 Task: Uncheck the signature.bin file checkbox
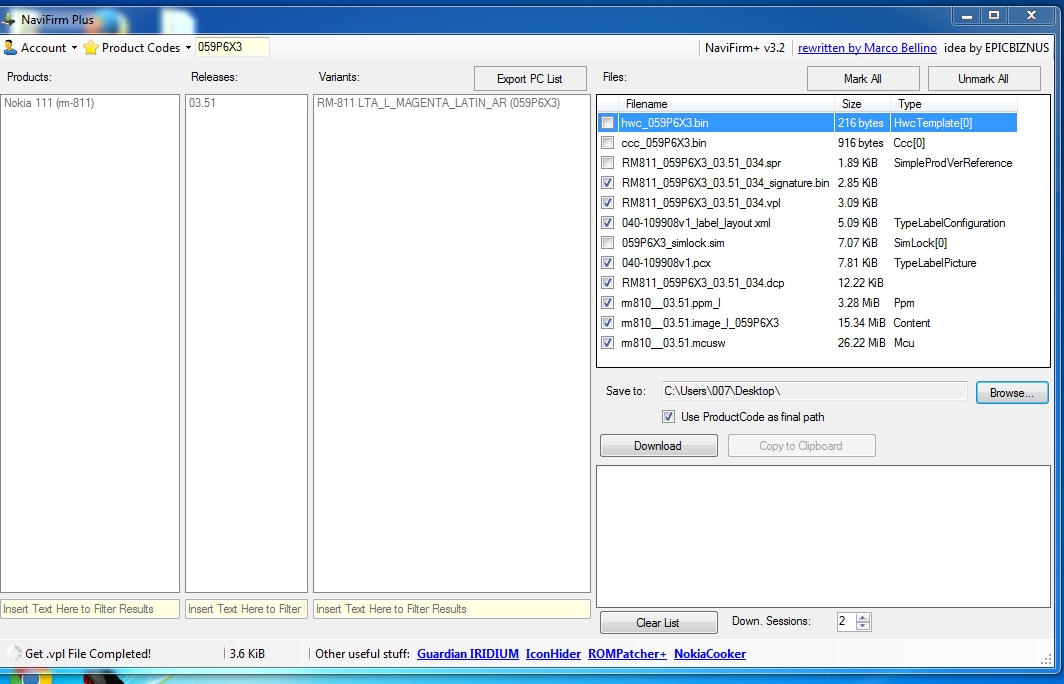coord(607,183)
